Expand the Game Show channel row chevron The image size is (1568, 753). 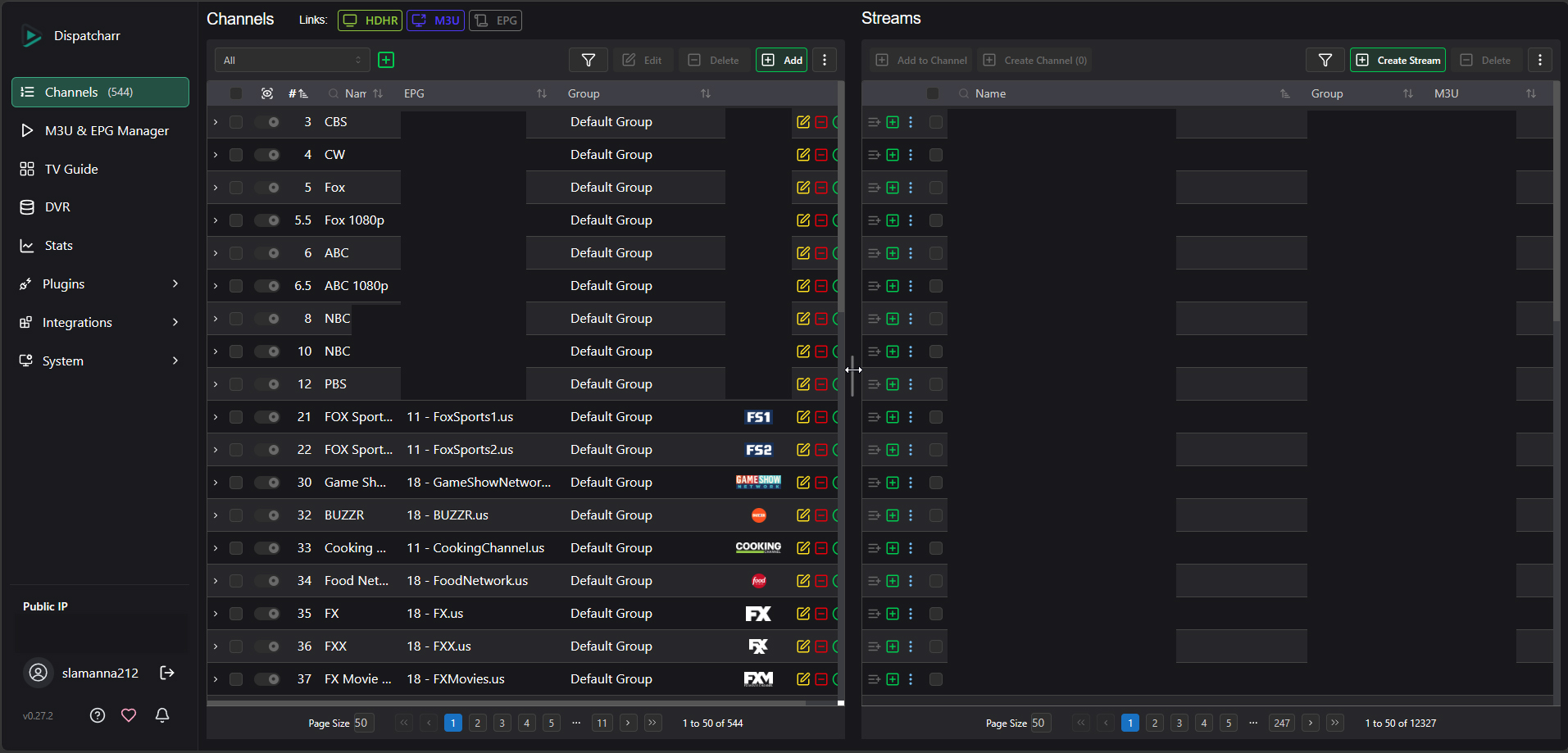point(216,483)
